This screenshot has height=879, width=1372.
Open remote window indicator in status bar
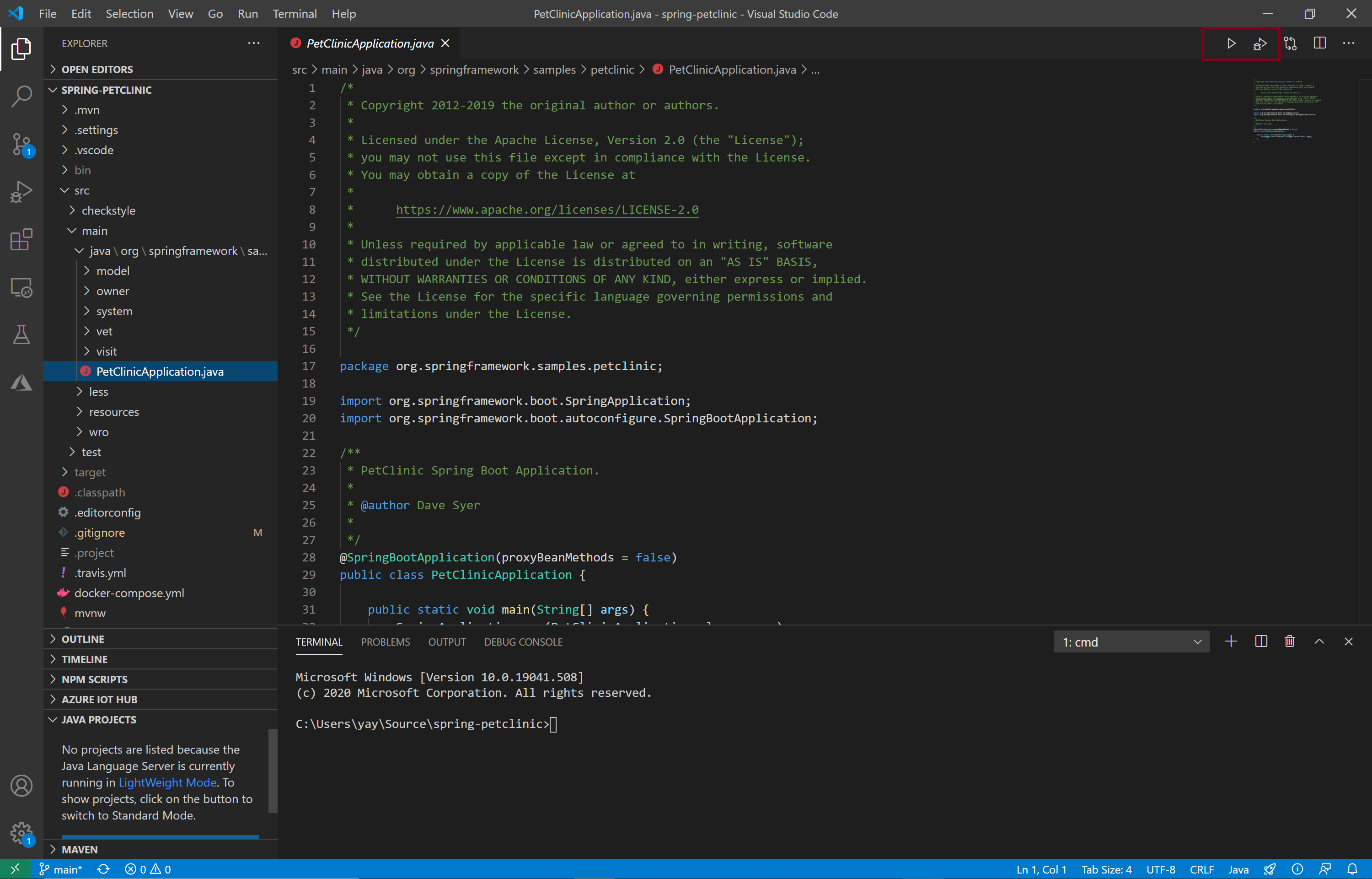click(16, 869)
